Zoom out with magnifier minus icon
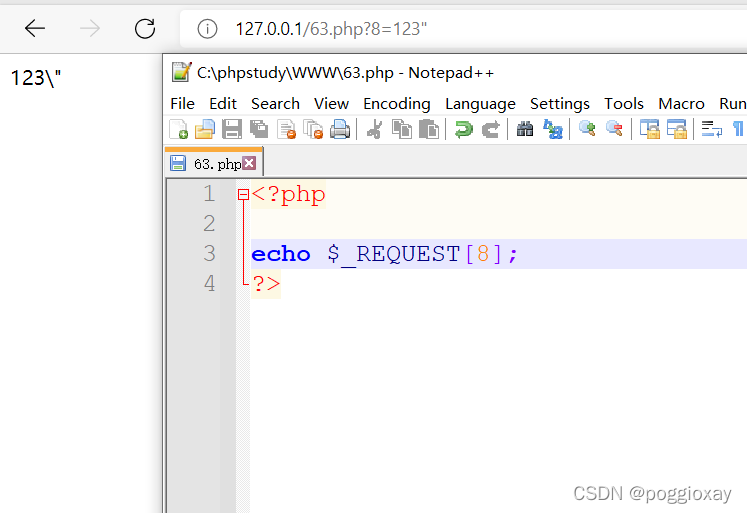Image resolution: width=747 pixels, height=513 pixels. pos(614,129)
